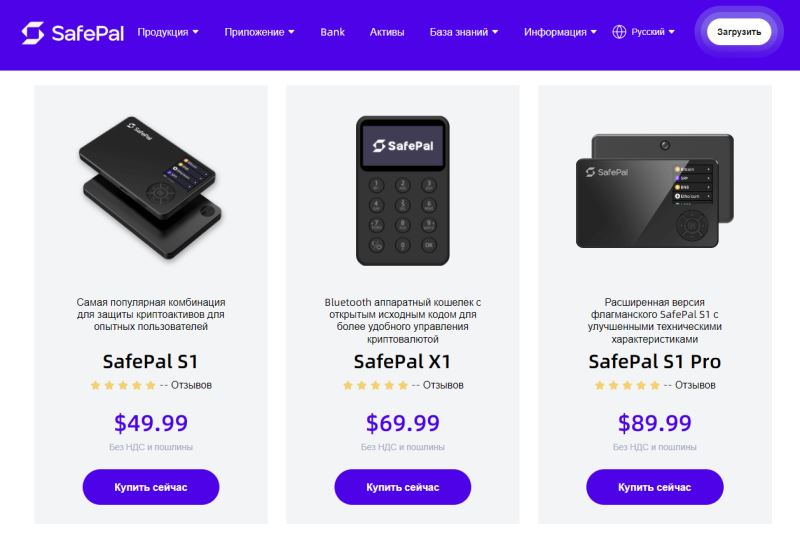The height and width of the screenshot is (543, 800).
Task: Open the Русский language selector
Action: click(653, 32)
